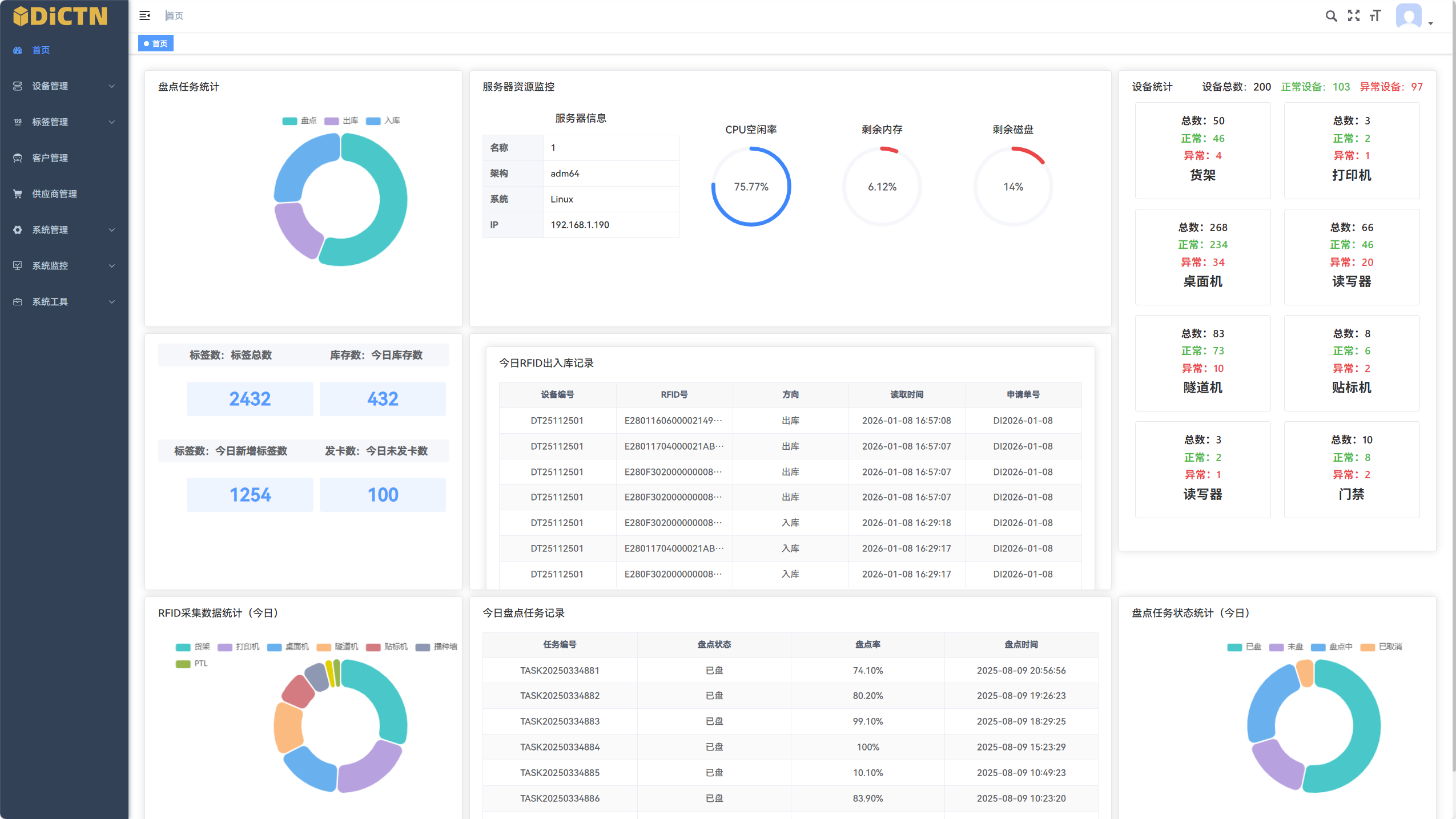
Task: Expand the 标签管理 submenu arrow
Action: [x=112, y=122]
